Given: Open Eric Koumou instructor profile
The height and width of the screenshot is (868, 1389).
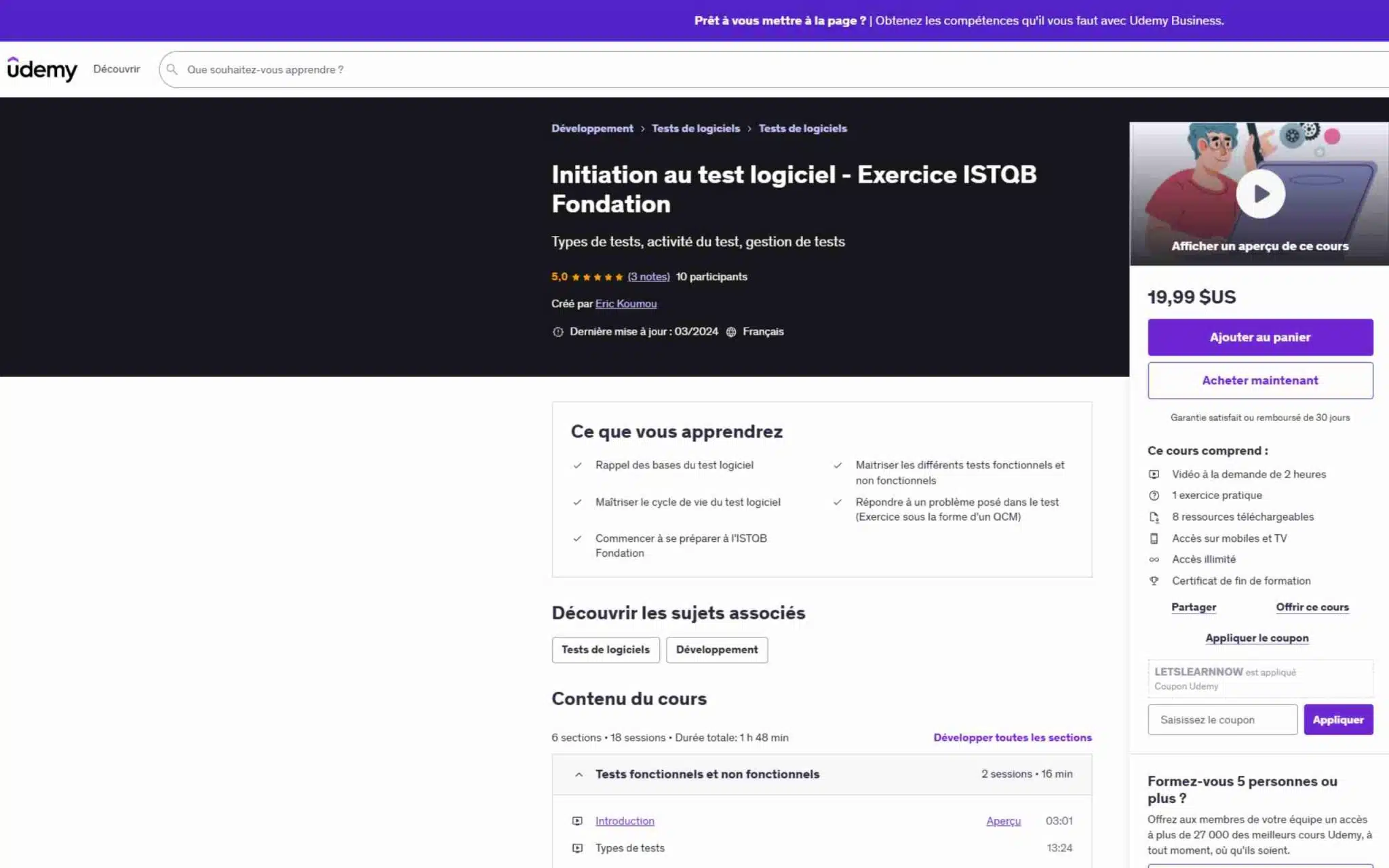Looking at the screenshot, I should (626, 304).
